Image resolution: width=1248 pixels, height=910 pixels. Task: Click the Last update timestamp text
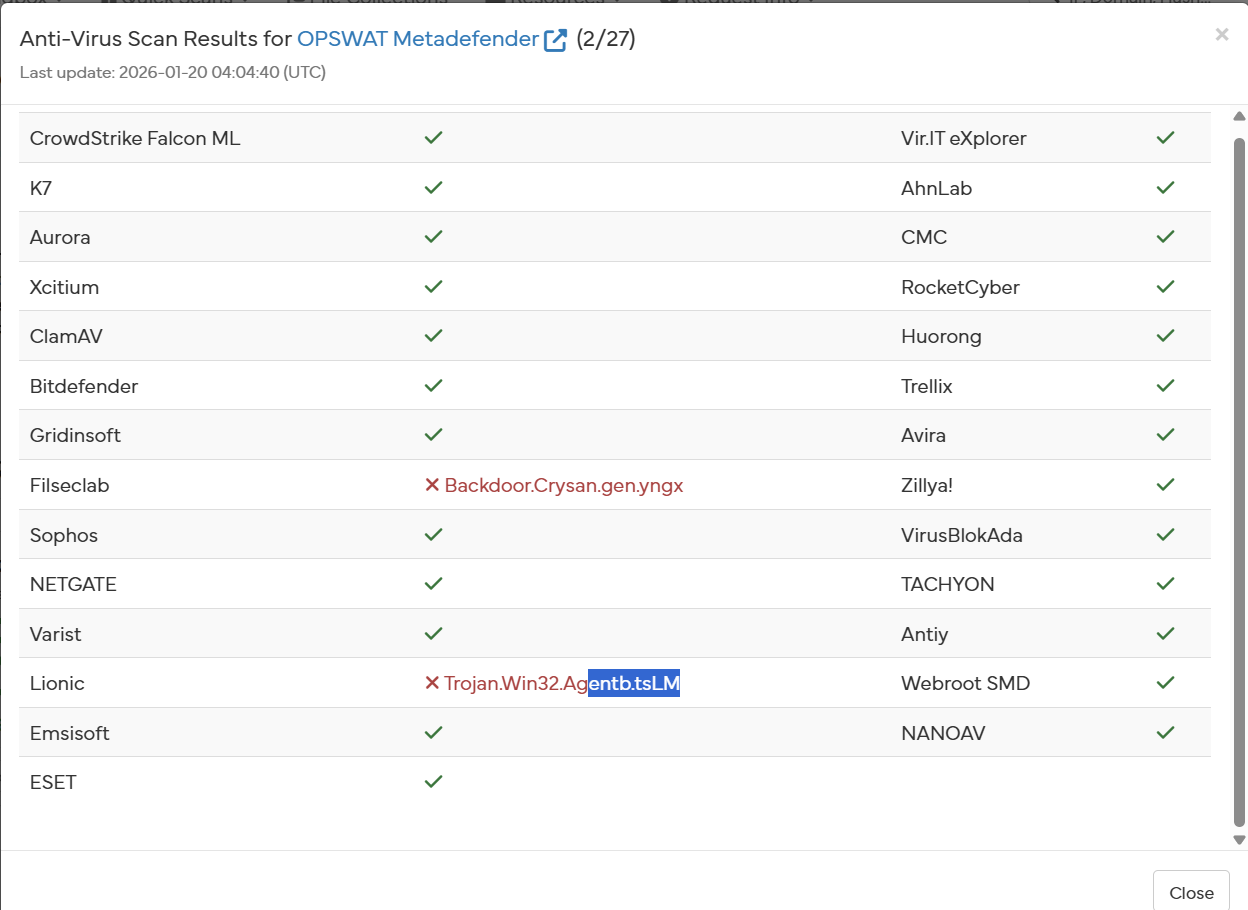coord(173,72)
